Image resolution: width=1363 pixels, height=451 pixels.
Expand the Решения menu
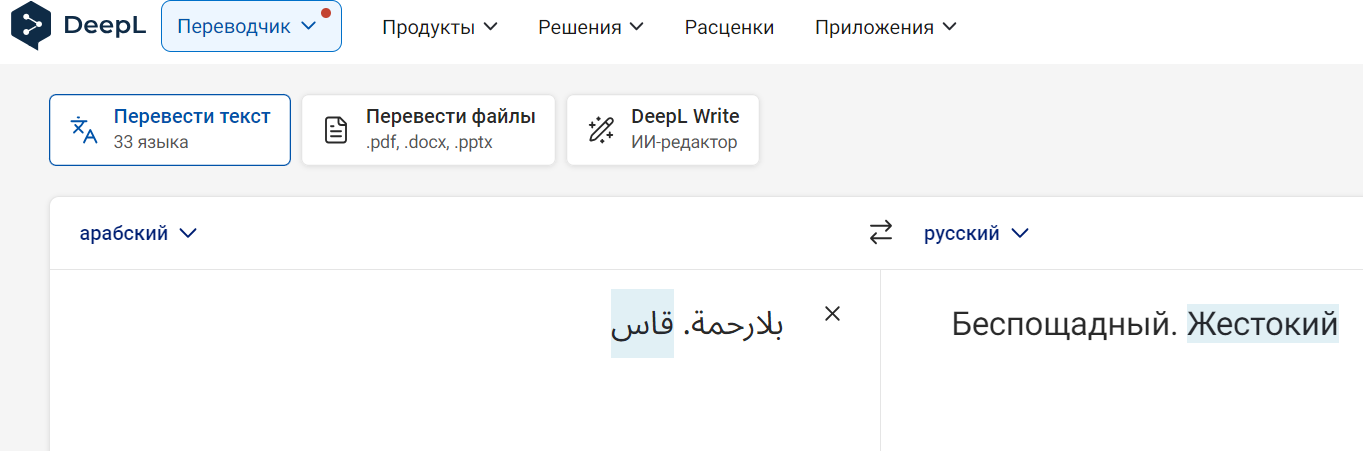click(x=591, y=27)
